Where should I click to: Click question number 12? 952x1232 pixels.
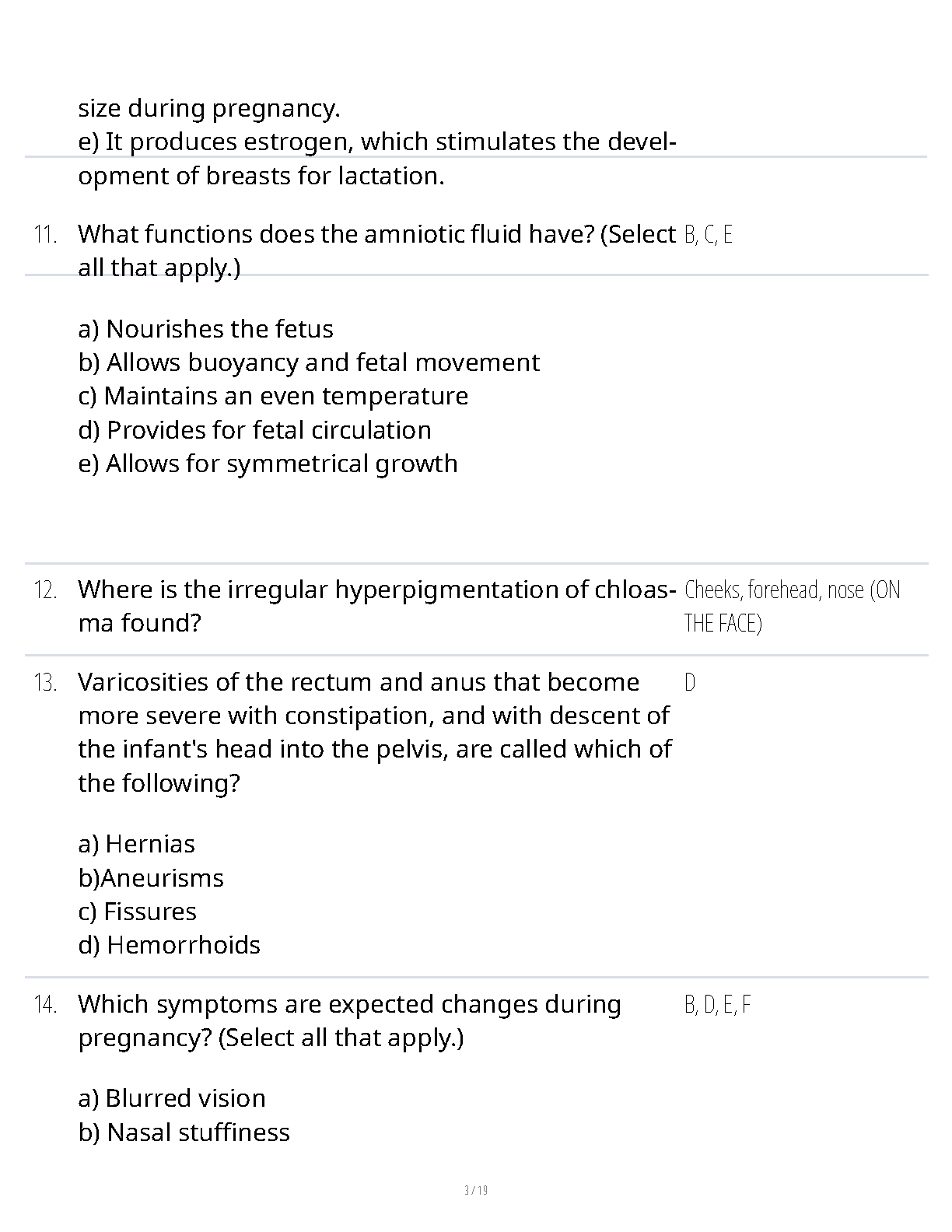(45, 590)
